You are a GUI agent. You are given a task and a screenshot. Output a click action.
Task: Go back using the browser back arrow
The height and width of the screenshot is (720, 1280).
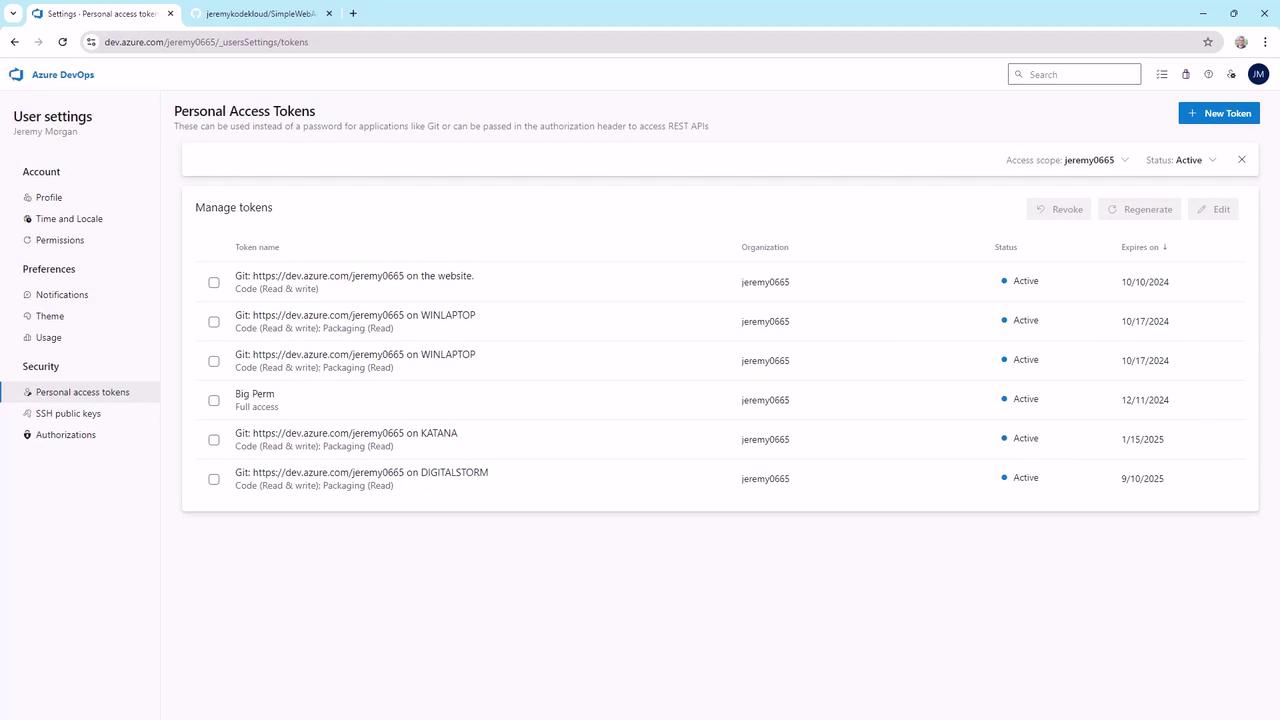14,42
